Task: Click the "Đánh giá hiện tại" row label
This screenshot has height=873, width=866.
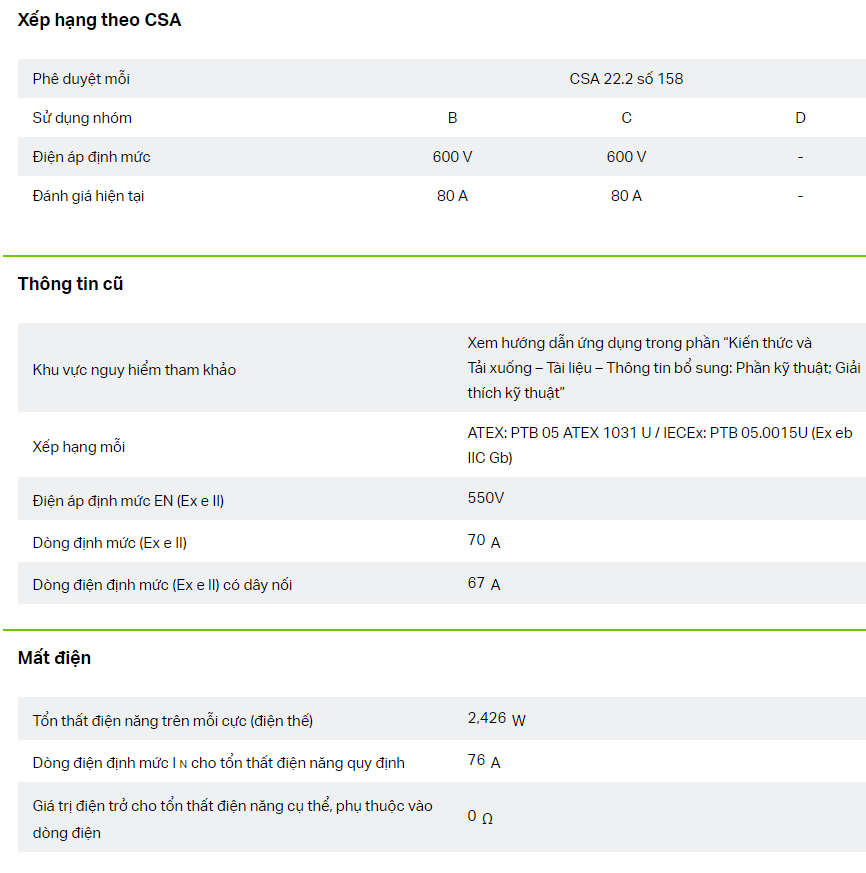Action: tap(88, 196)
